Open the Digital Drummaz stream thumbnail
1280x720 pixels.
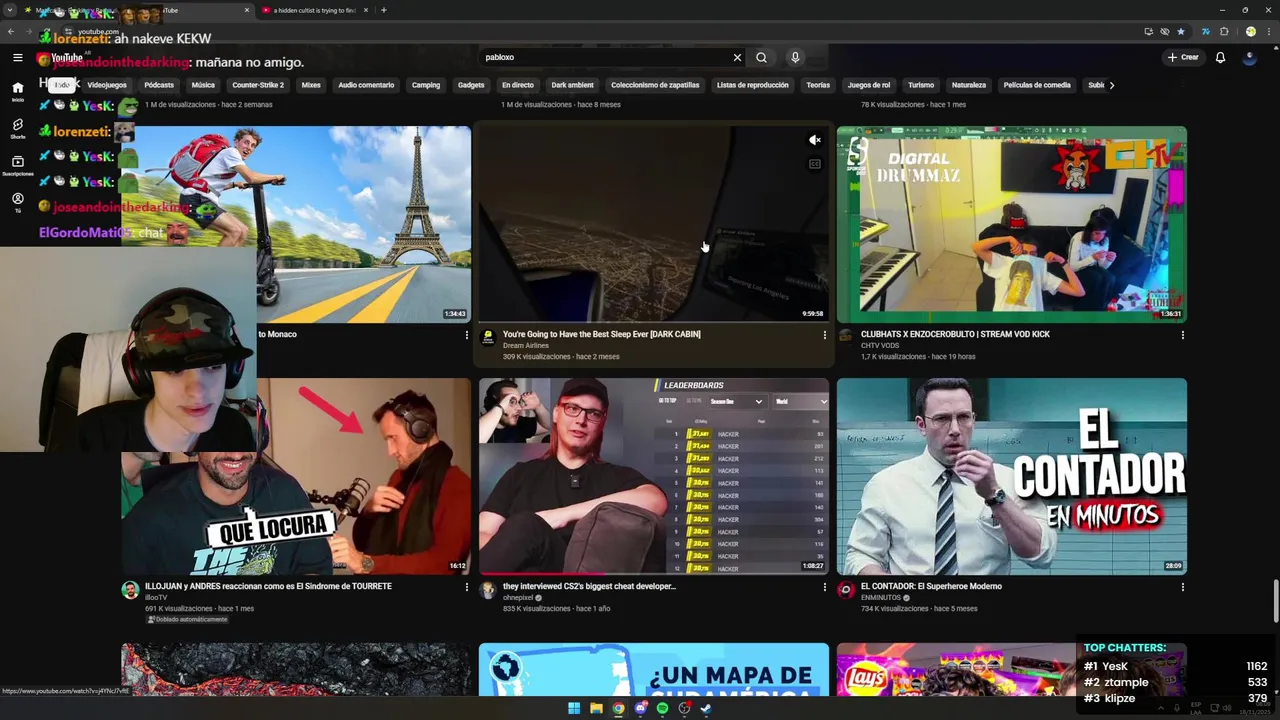1012,224
